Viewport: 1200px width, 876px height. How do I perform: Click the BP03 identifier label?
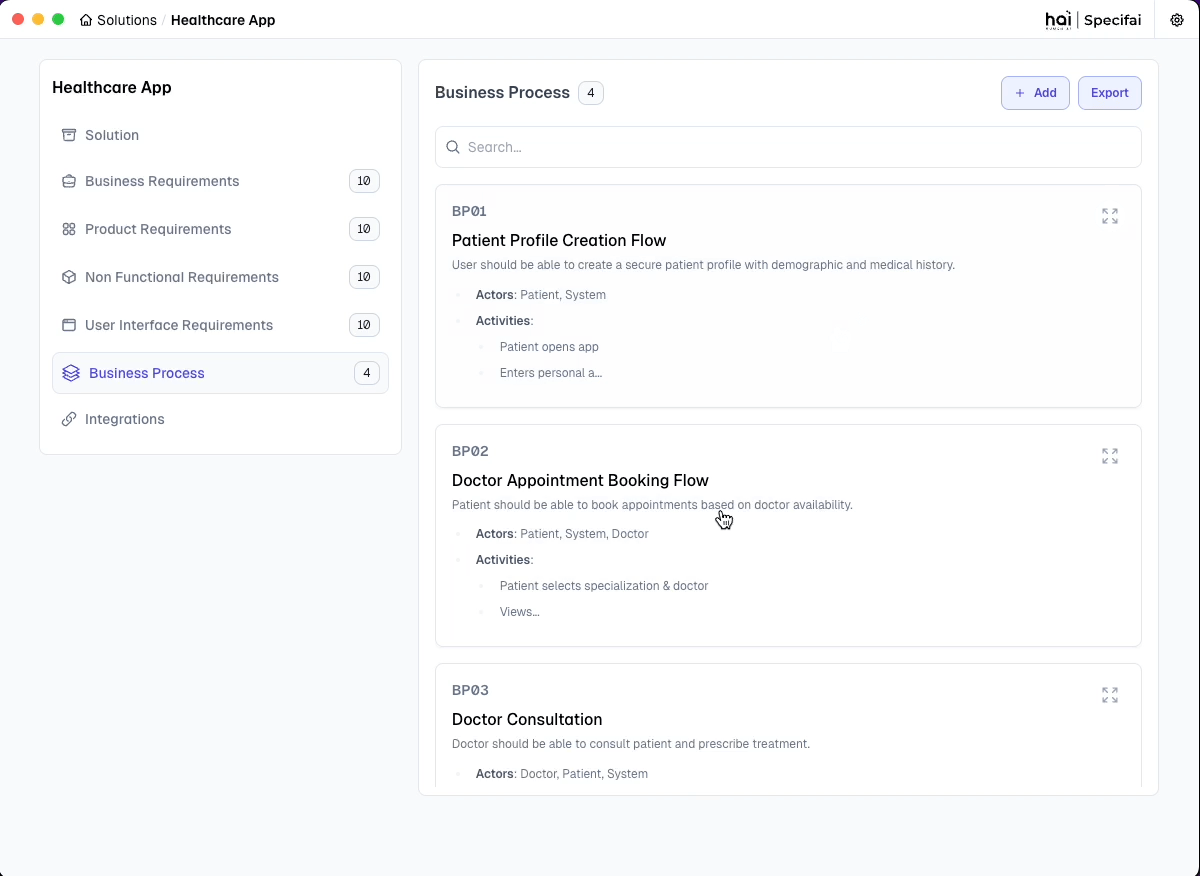[470, 690]
